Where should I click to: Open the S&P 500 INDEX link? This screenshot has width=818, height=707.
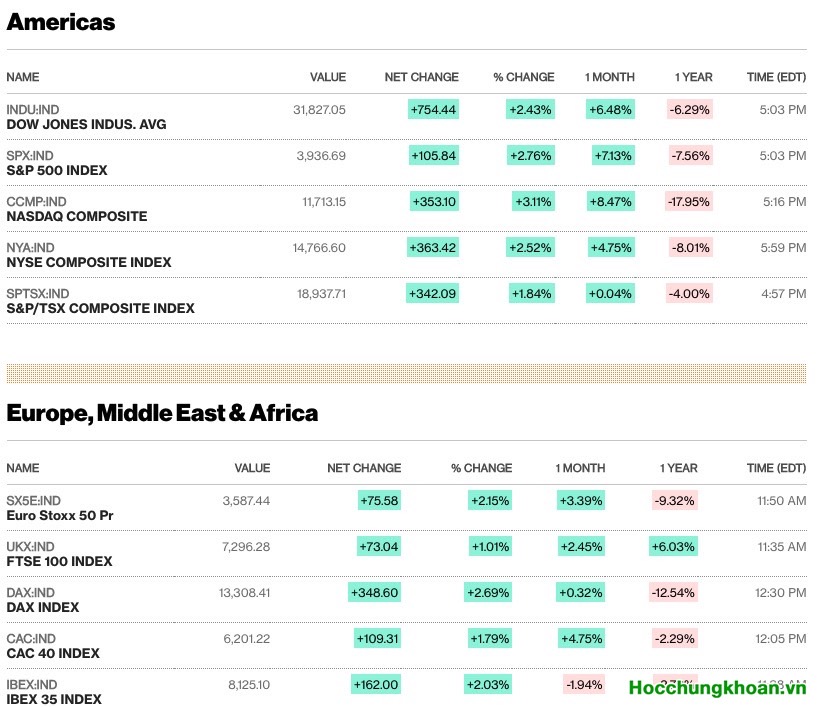pos(57,171)
